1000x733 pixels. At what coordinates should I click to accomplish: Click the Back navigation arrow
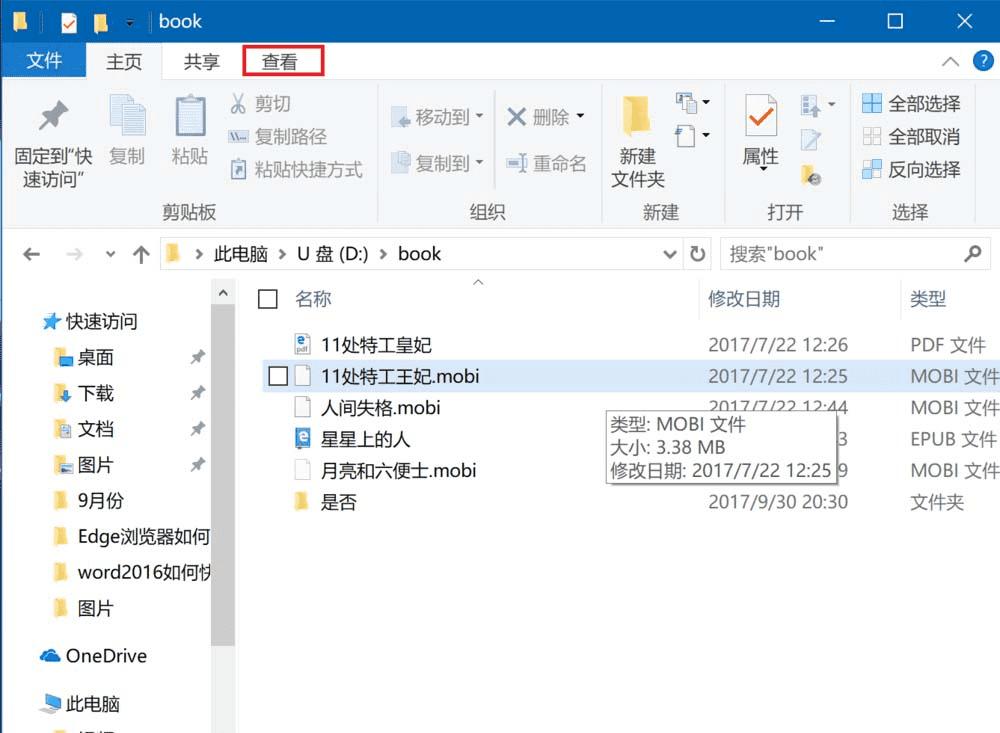click(31, 255)
